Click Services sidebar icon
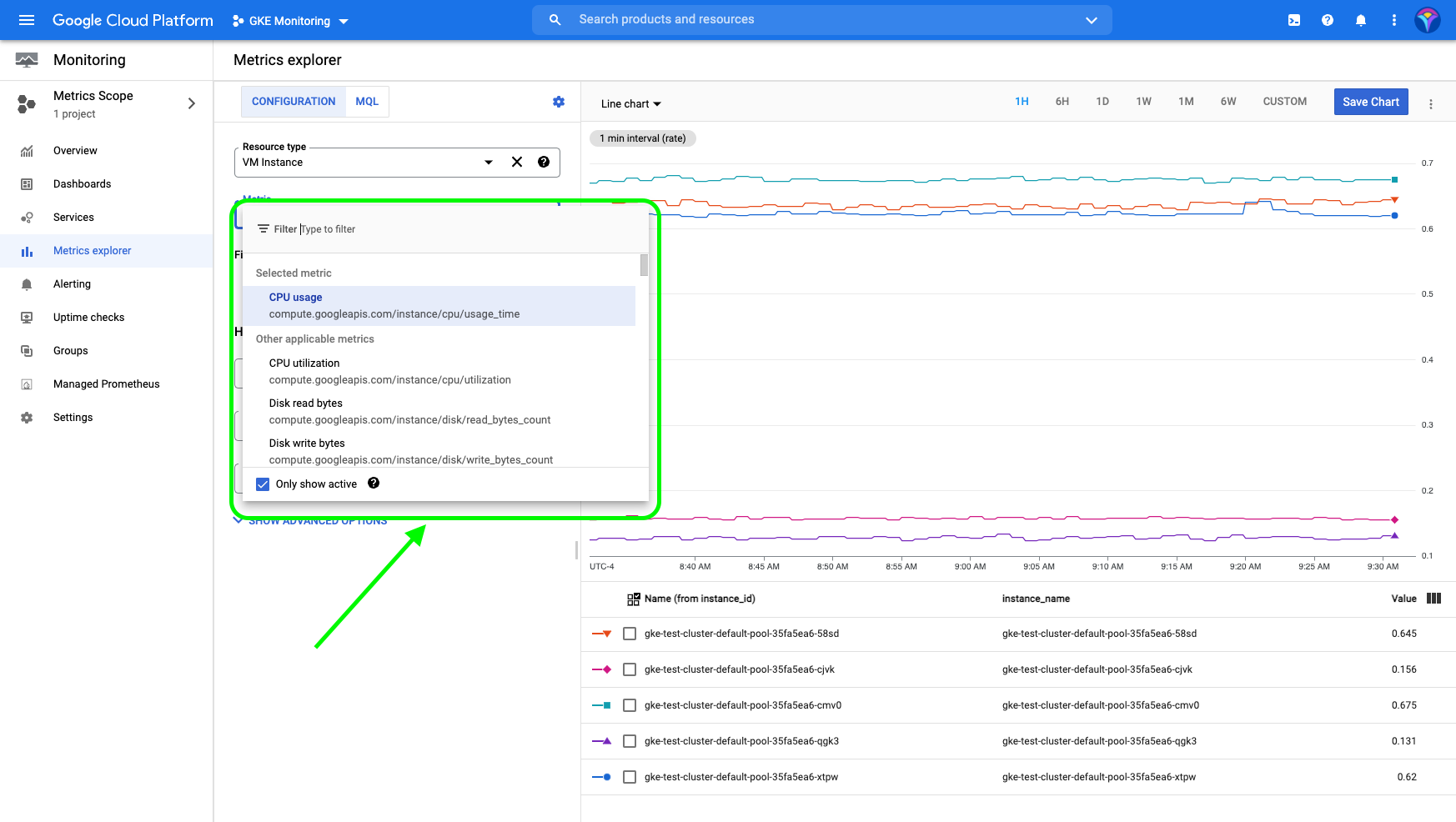Viewport: 1456px width, 822px height. (27, 218)
